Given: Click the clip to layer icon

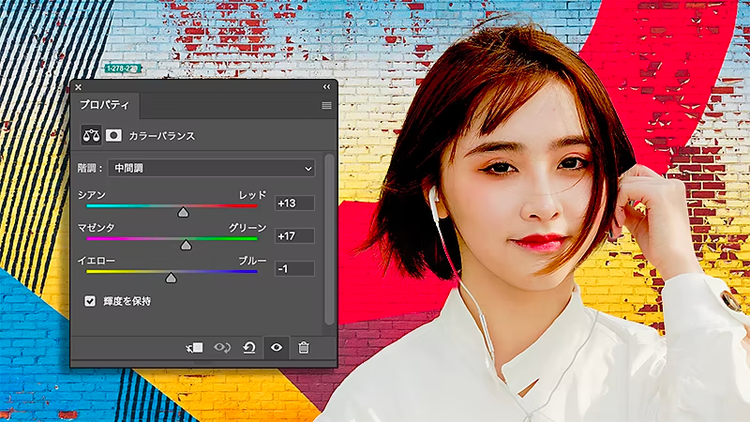Looking at the screenshot, I should [195, 348].
